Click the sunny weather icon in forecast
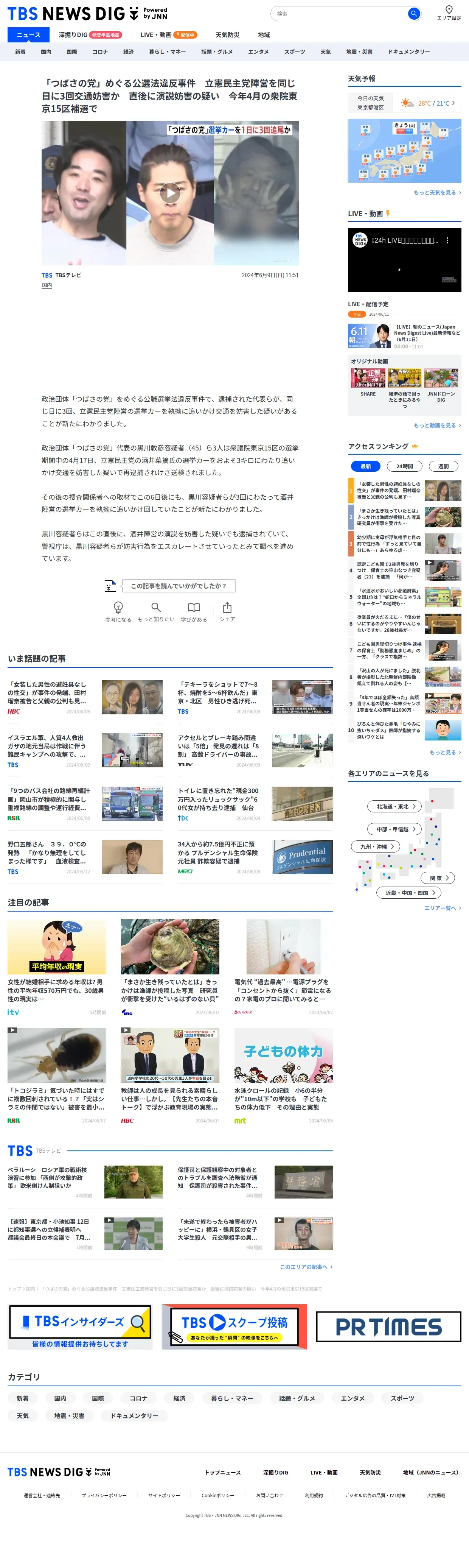The height and width of the screenshot is (1568, 469). pos(407,103)
